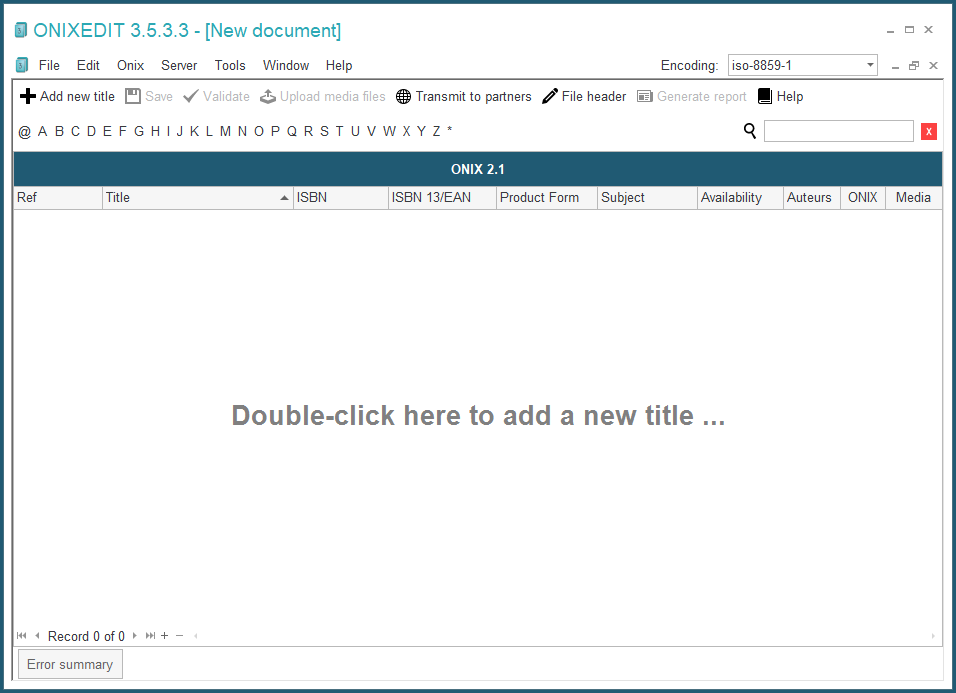The image size is (956, 693).
Task: Click the document icon left of File menu
Action: click(x=22, y=65)
